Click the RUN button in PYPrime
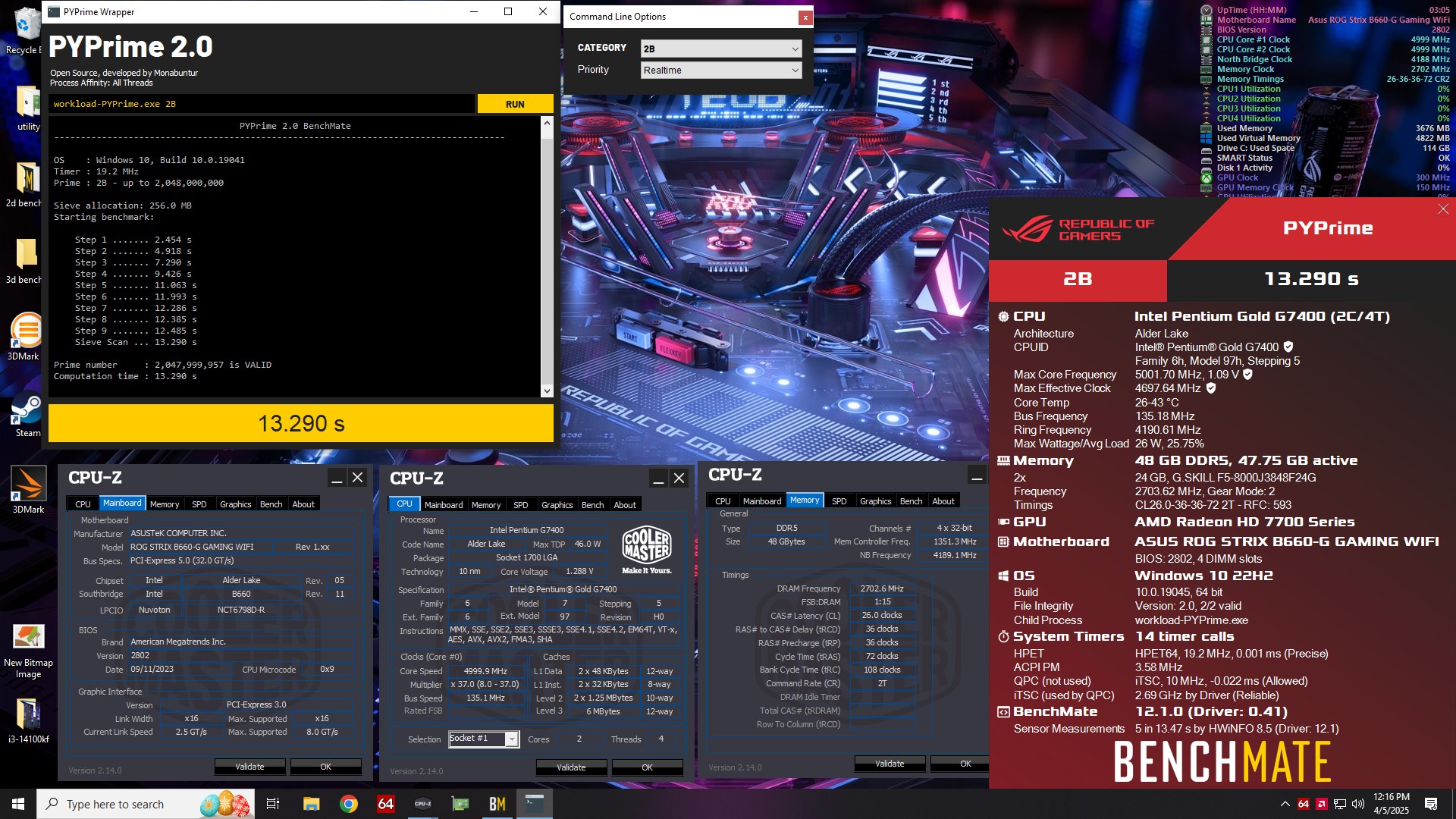 coord(515,104)
